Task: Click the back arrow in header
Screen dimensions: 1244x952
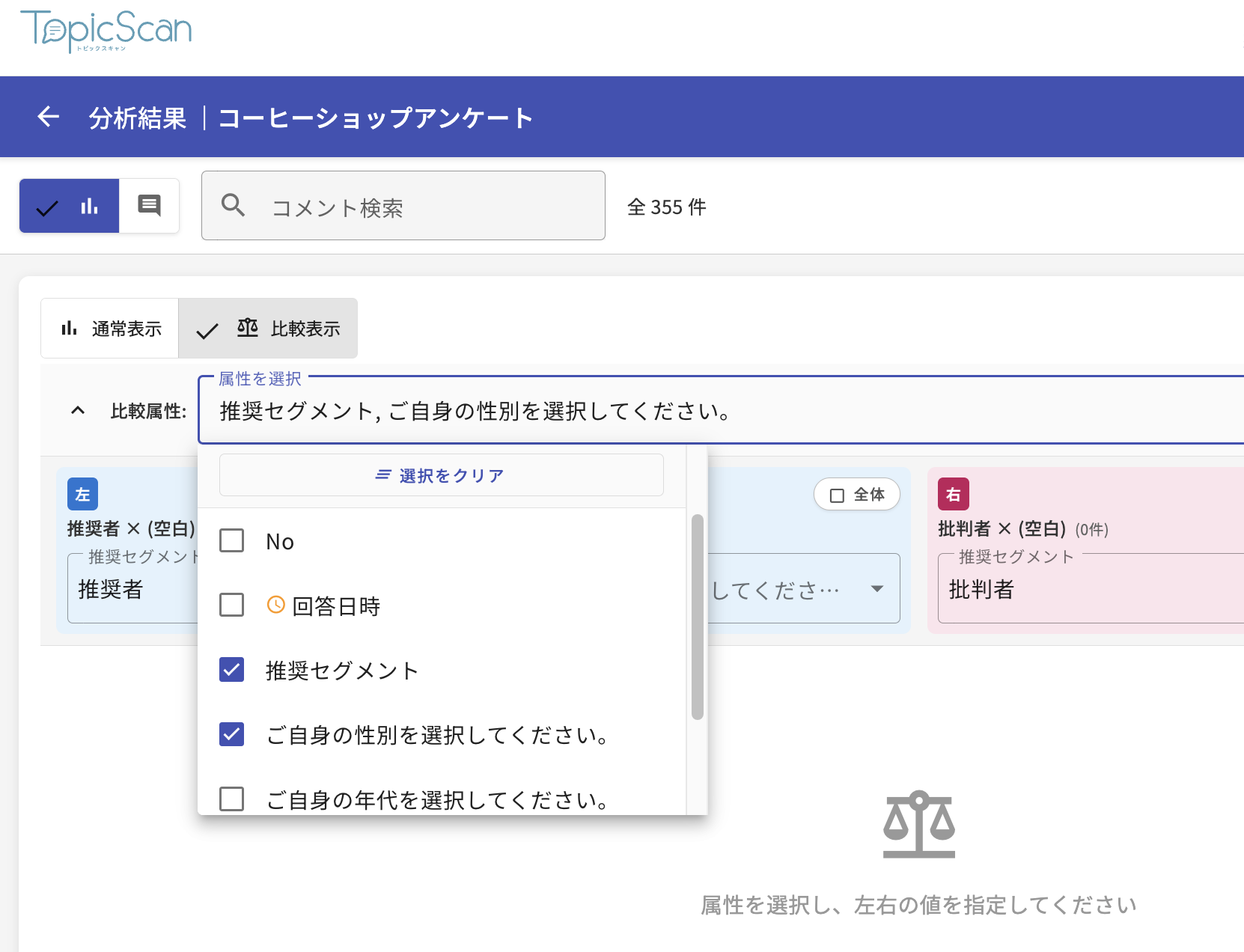Action: (49, 117)
